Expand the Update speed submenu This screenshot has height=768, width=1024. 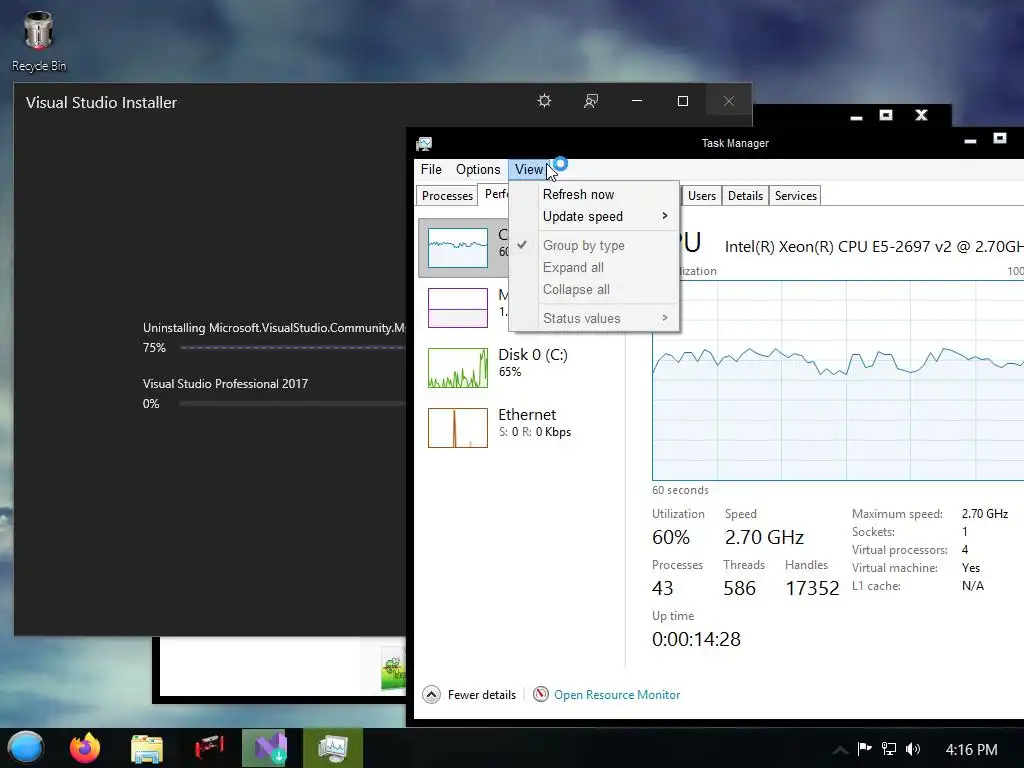pos(594,216)
